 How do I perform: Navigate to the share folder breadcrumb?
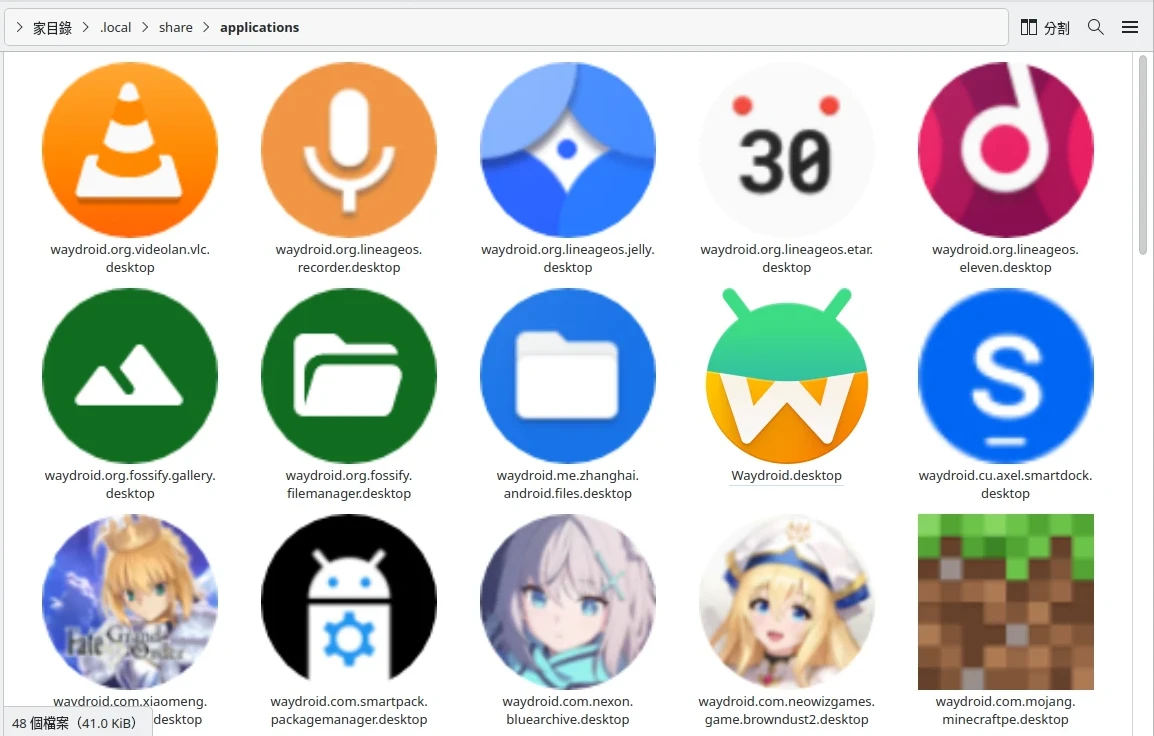tap(175, 27)
